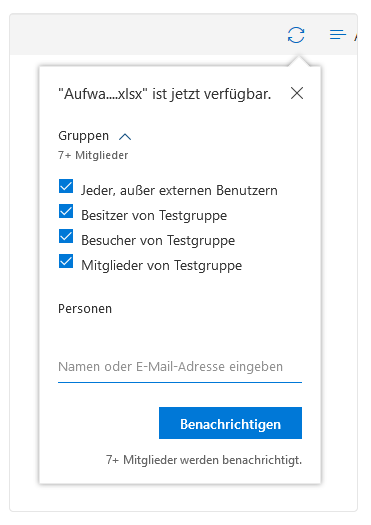371x525 pixels.
Task: Open the view options lines icon
Action: tap(338, 34)
